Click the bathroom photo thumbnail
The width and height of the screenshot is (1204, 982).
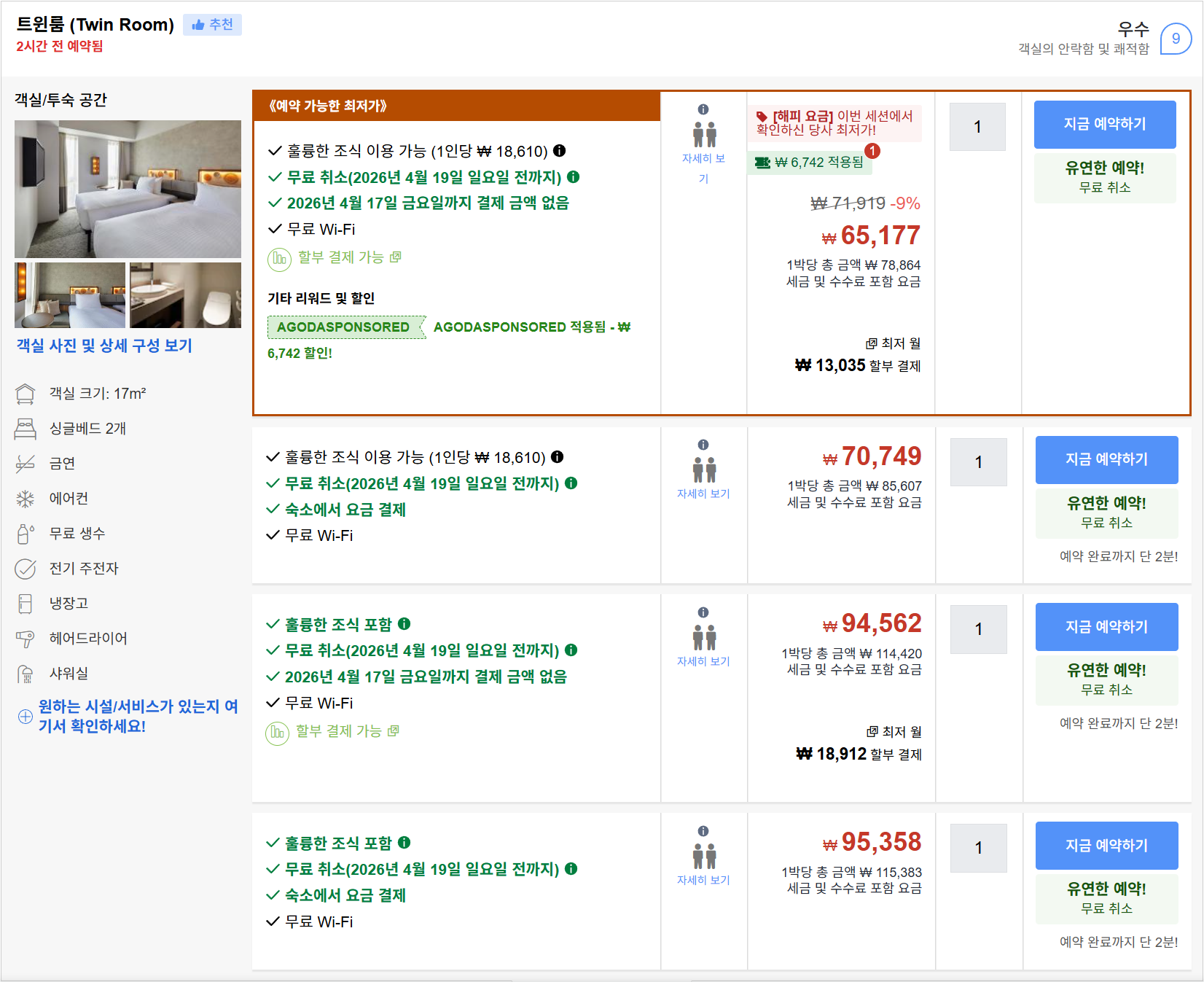point(186,295)
